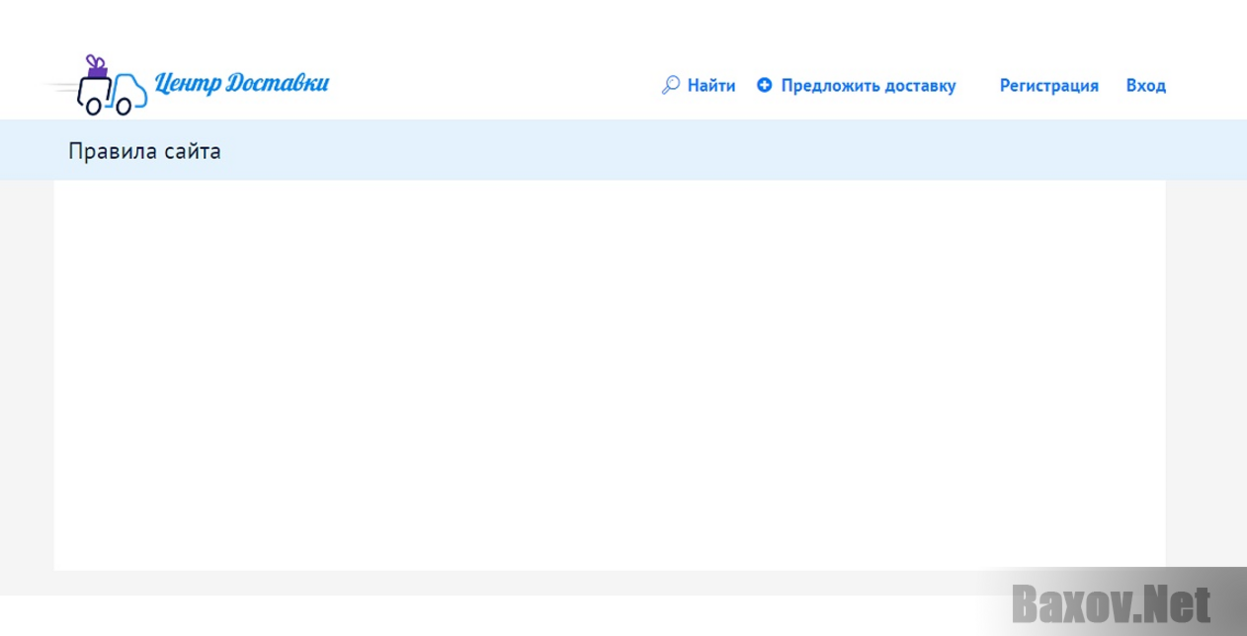Select the Правила сайта heading text
The height and width of the screenshot is (636, 1247).
click(x=145, y=151)
